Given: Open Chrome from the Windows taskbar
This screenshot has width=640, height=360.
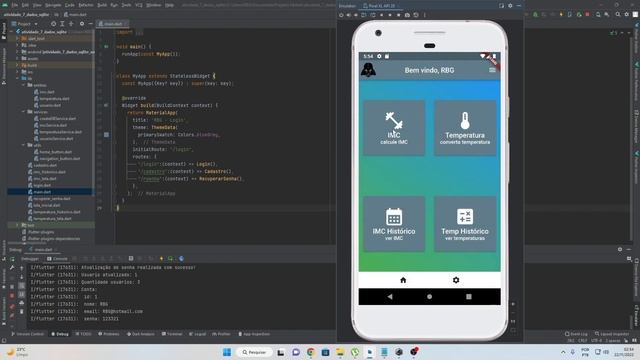Looking at the screenshot, I should click(x=311, y=352).
